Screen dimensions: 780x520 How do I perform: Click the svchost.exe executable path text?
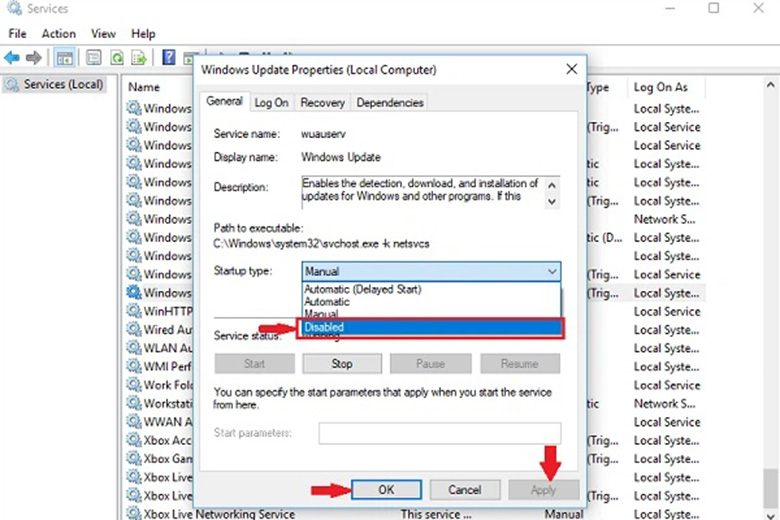click(321, 244)
